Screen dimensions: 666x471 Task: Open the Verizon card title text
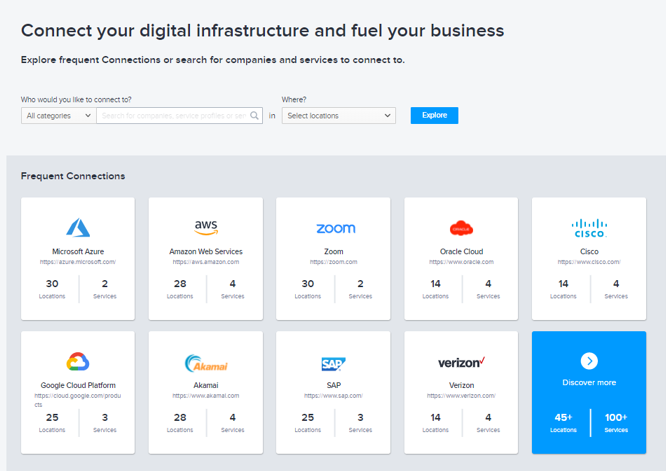tap(461, 385)
